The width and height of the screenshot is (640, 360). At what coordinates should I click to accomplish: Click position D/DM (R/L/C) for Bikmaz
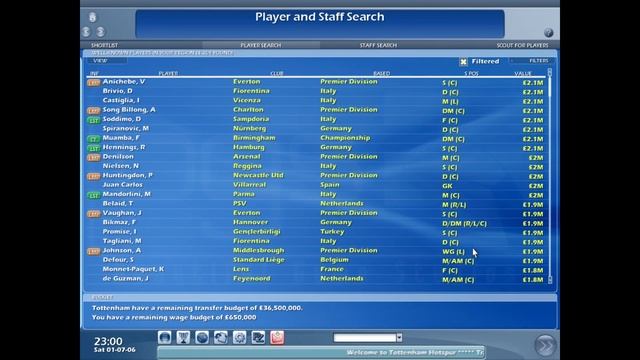tap(464, 224)
